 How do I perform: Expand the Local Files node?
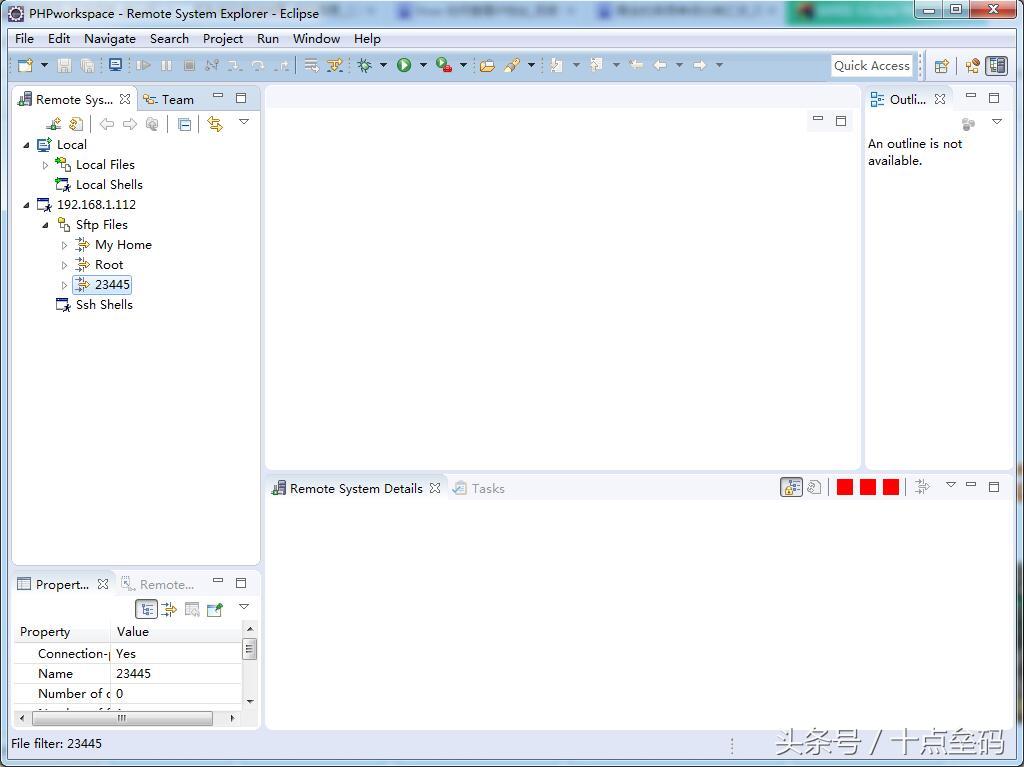pos(45,165)
